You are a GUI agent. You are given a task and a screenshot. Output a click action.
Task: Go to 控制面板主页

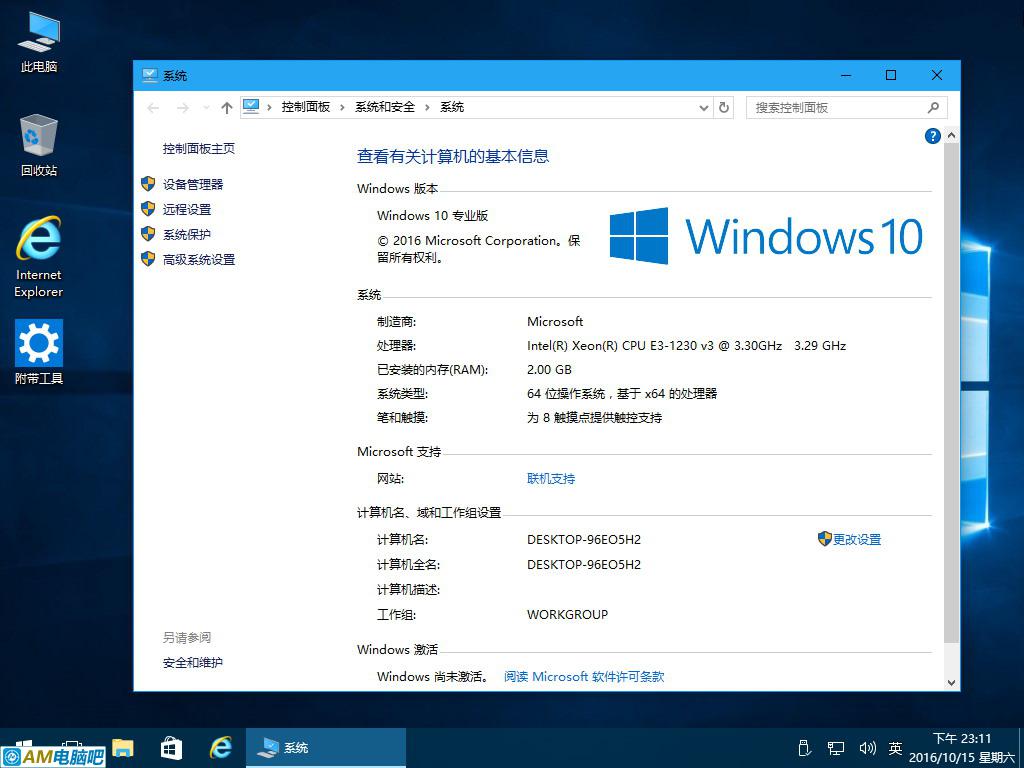click(199, 149)
